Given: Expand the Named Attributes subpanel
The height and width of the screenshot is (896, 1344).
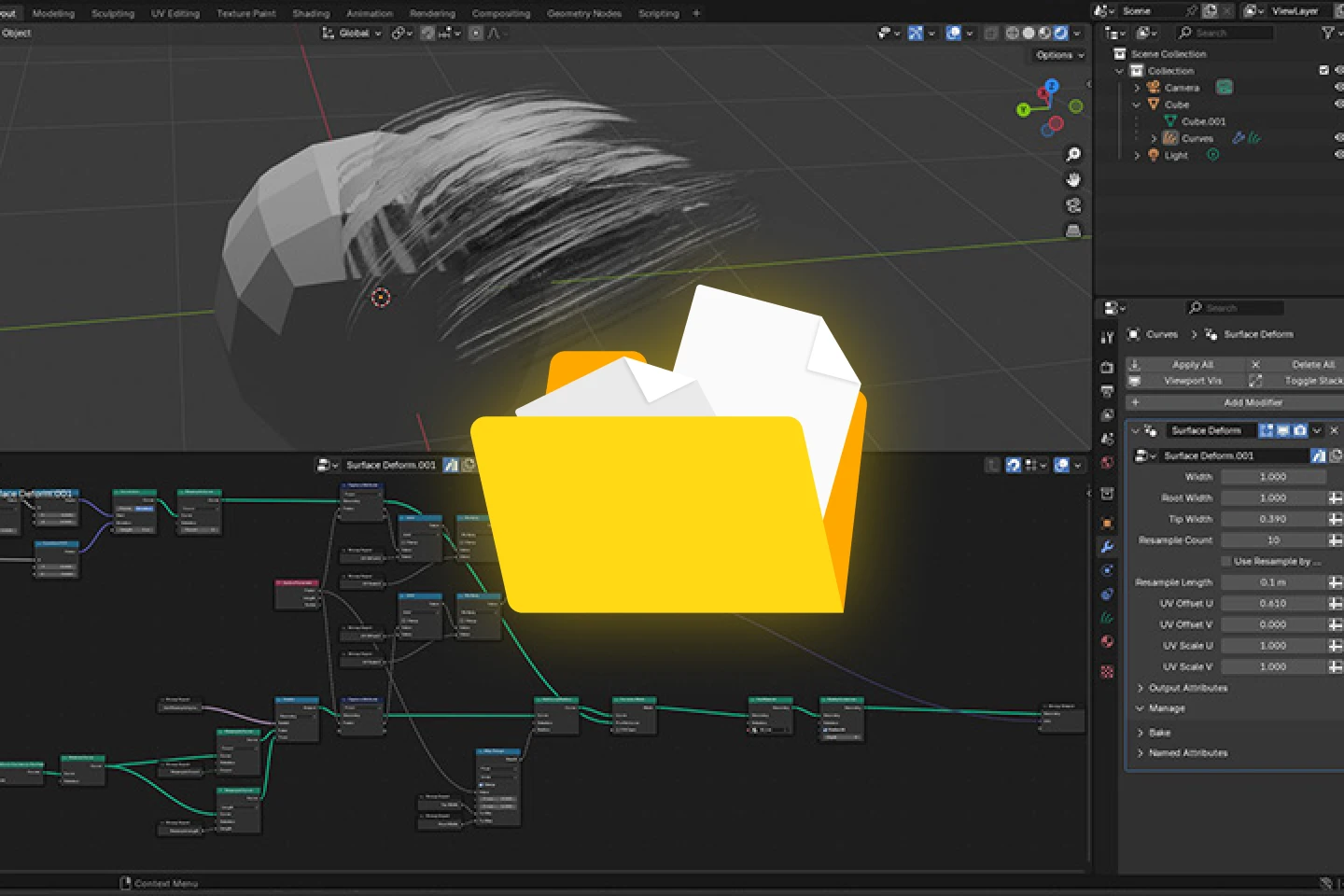Looking at the screenshot, I should click(x=1141, y=753).
